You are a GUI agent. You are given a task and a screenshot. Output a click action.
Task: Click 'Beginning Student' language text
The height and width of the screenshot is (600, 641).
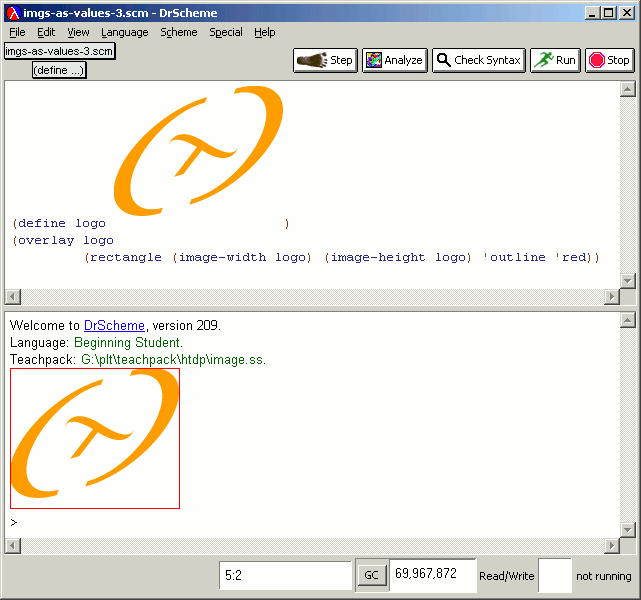point(128,343)
